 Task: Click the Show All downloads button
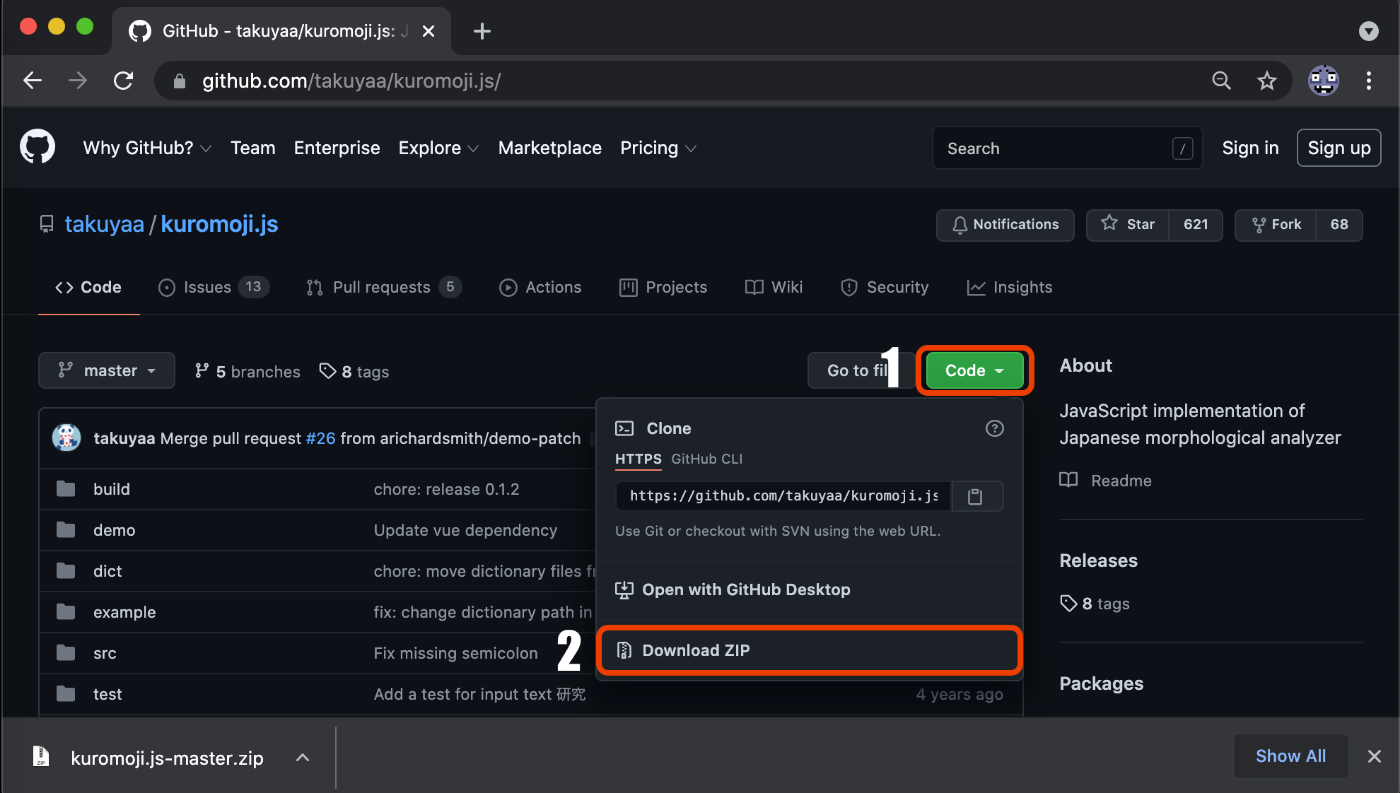1291,756
